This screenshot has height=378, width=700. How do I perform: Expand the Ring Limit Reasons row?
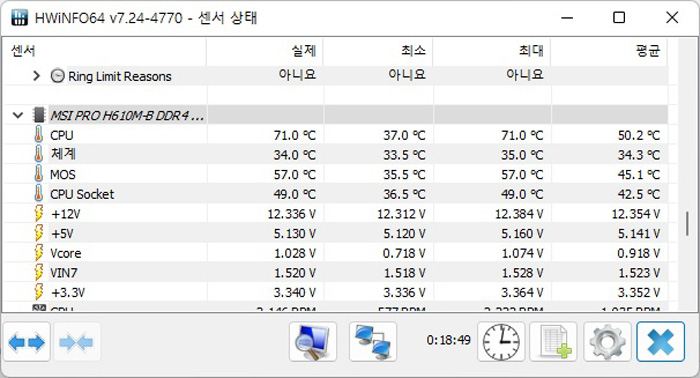37,76
